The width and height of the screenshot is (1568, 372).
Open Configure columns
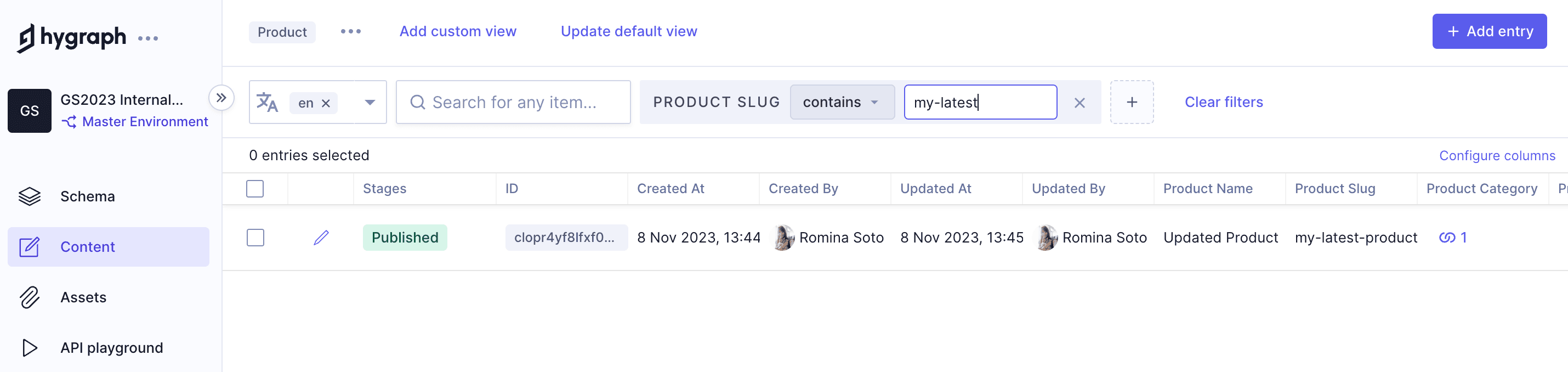pos(1496,156)
